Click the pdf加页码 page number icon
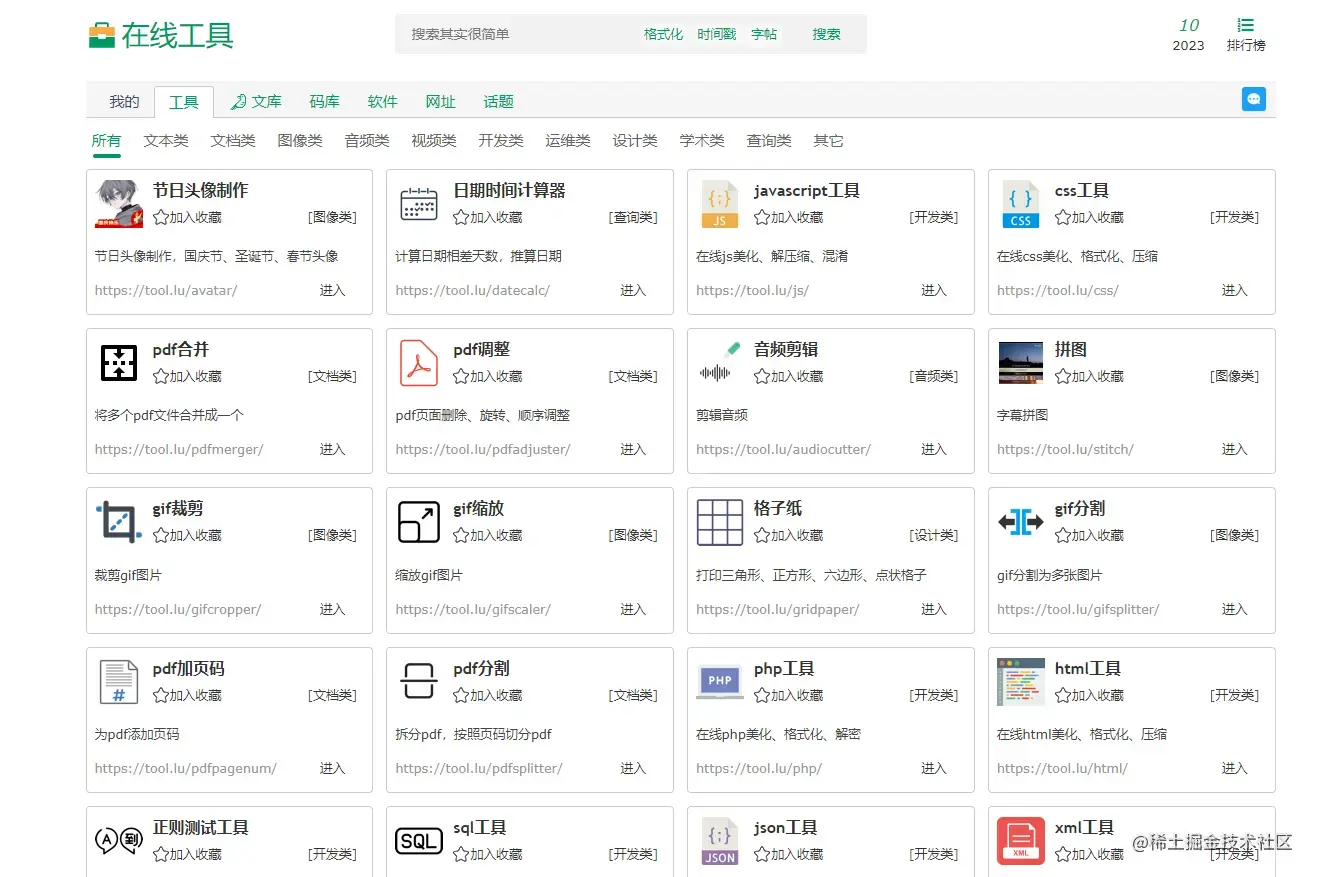 click(119, 682)
